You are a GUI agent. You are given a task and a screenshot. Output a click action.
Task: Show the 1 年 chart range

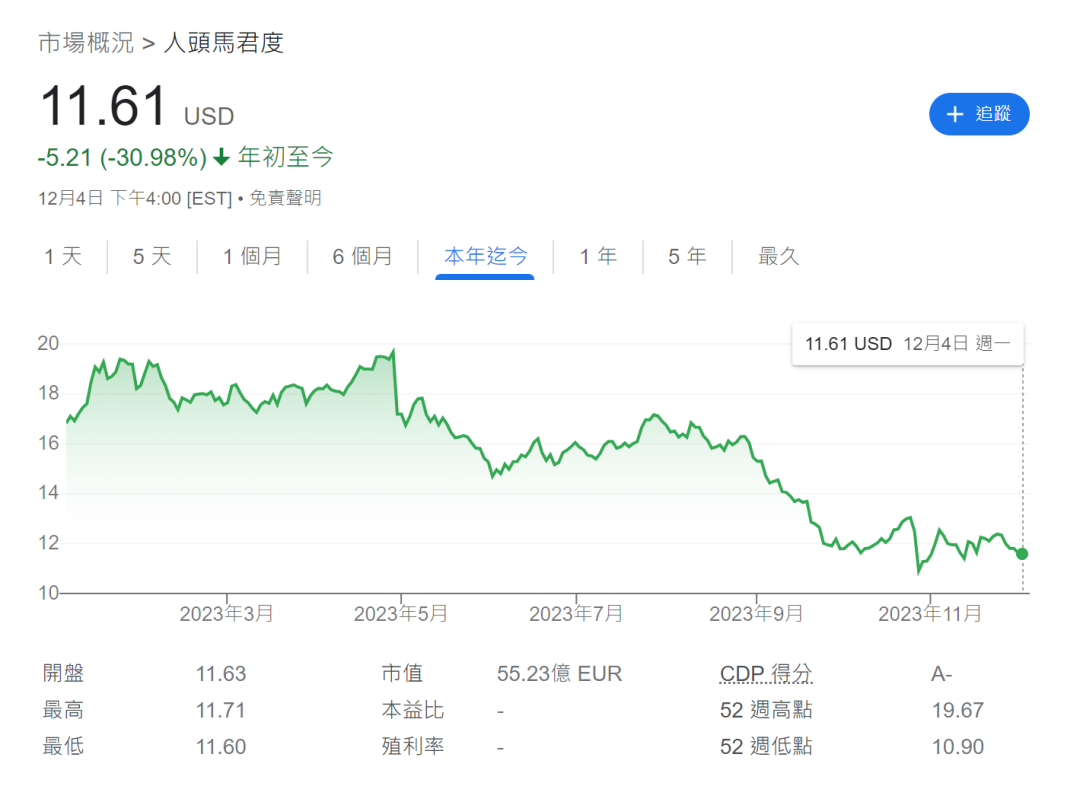click(x=598, y=257)
